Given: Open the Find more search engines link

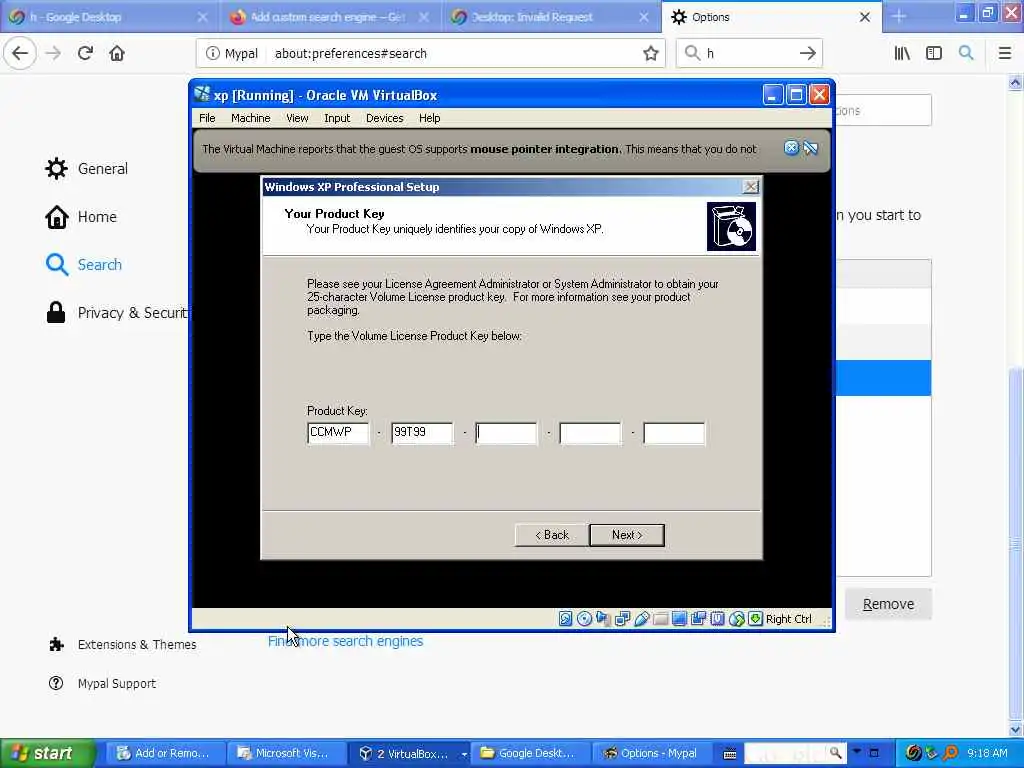Looking at the screenshot, I should (345, 641).
